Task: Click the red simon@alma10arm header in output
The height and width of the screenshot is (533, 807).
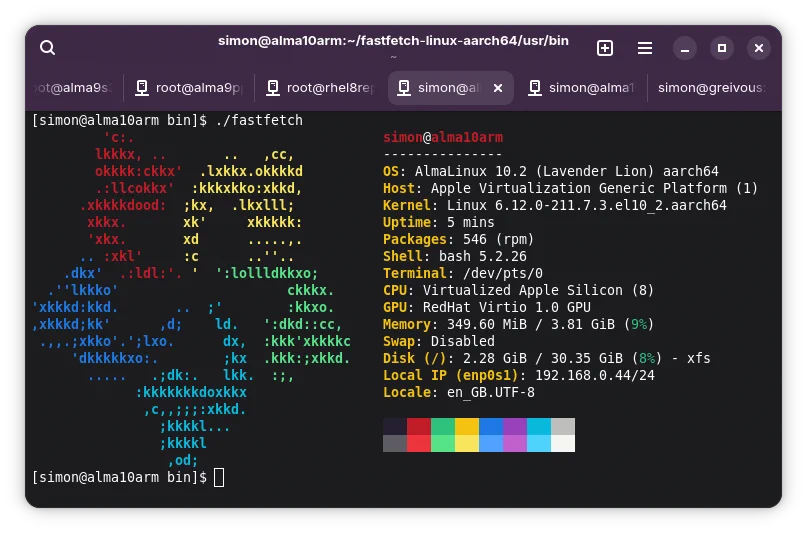Action: pos(443,137)
